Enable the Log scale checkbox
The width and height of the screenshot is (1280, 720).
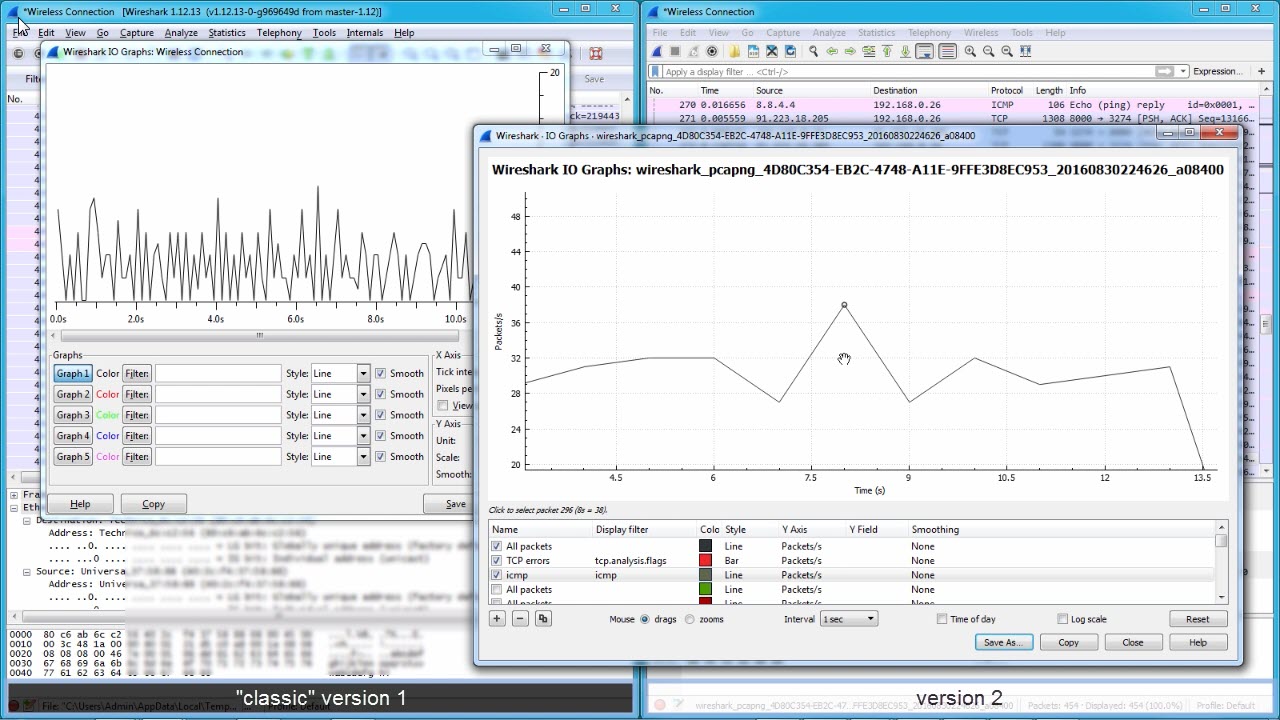(x=1062, y=619)
